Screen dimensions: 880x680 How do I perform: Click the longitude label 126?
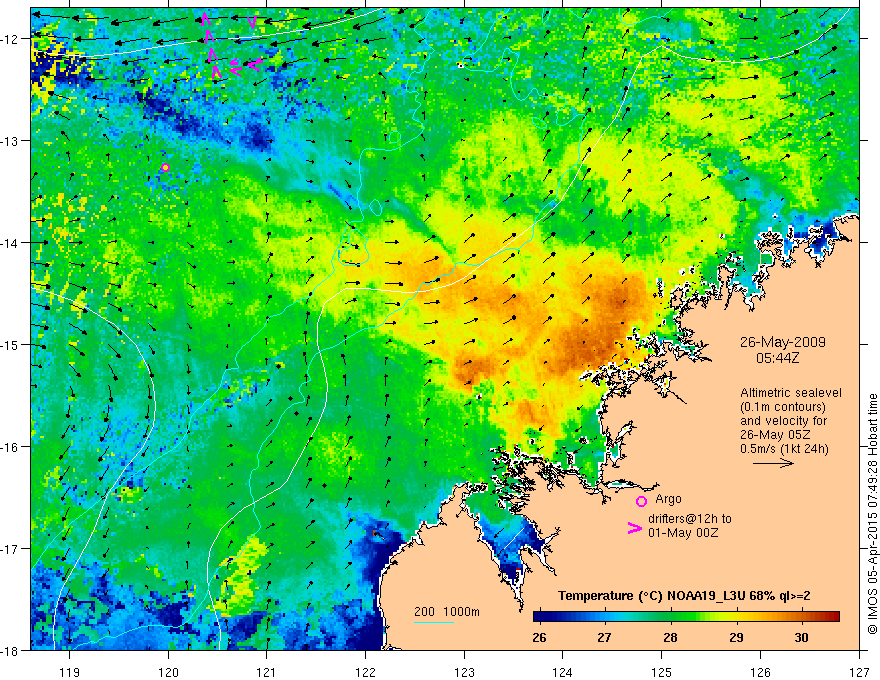(x=760, y=672)
